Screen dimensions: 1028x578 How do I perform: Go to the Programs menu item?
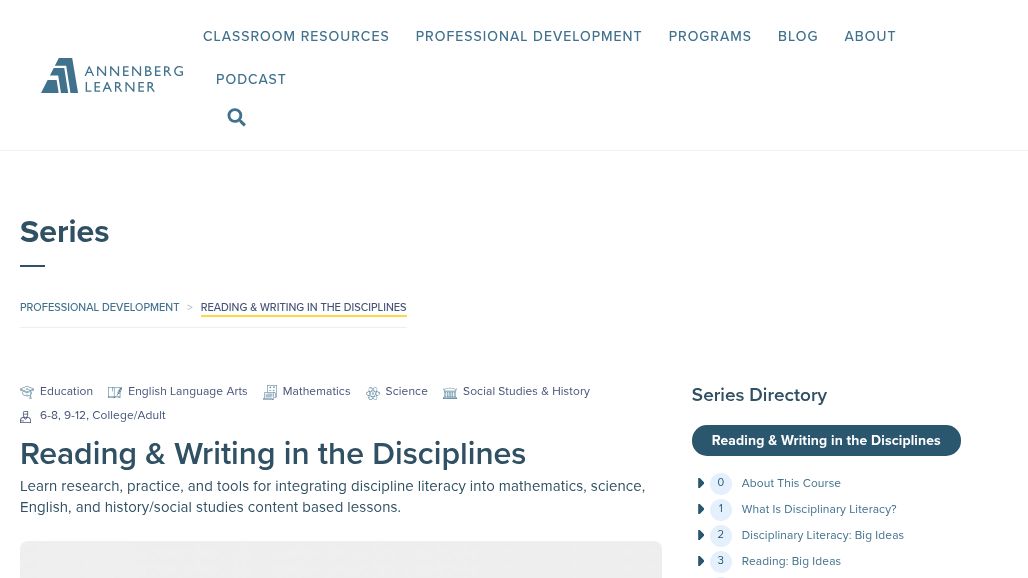point(710,37)
